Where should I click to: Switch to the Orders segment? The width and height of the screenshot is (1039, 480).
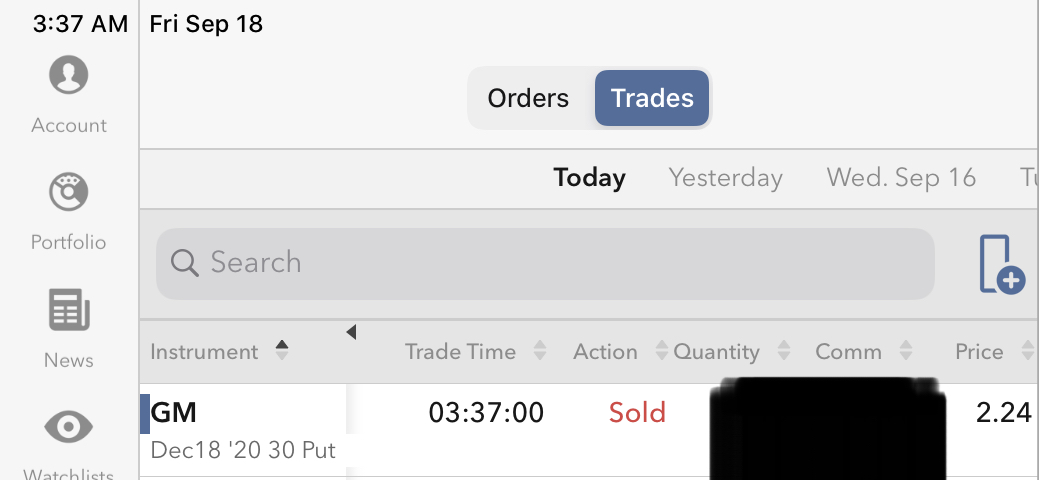528,98
